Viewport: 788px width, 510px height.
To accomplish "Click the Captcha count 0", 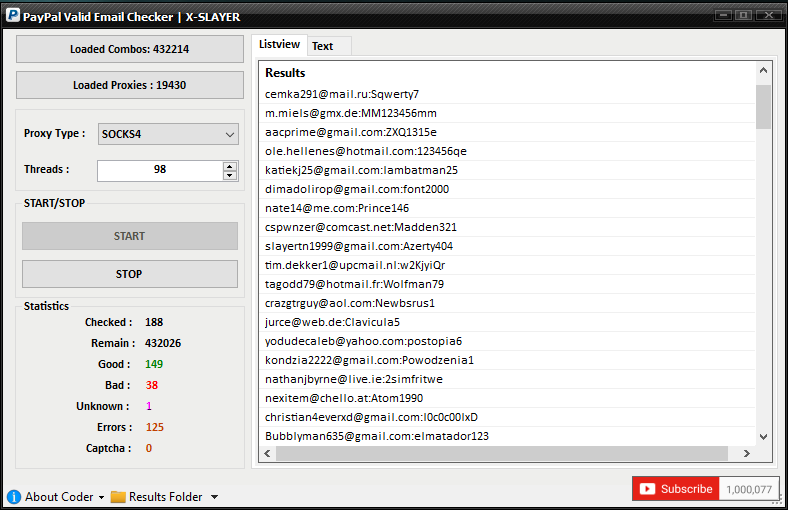I will pyautogui.click(x=149, y=448).
